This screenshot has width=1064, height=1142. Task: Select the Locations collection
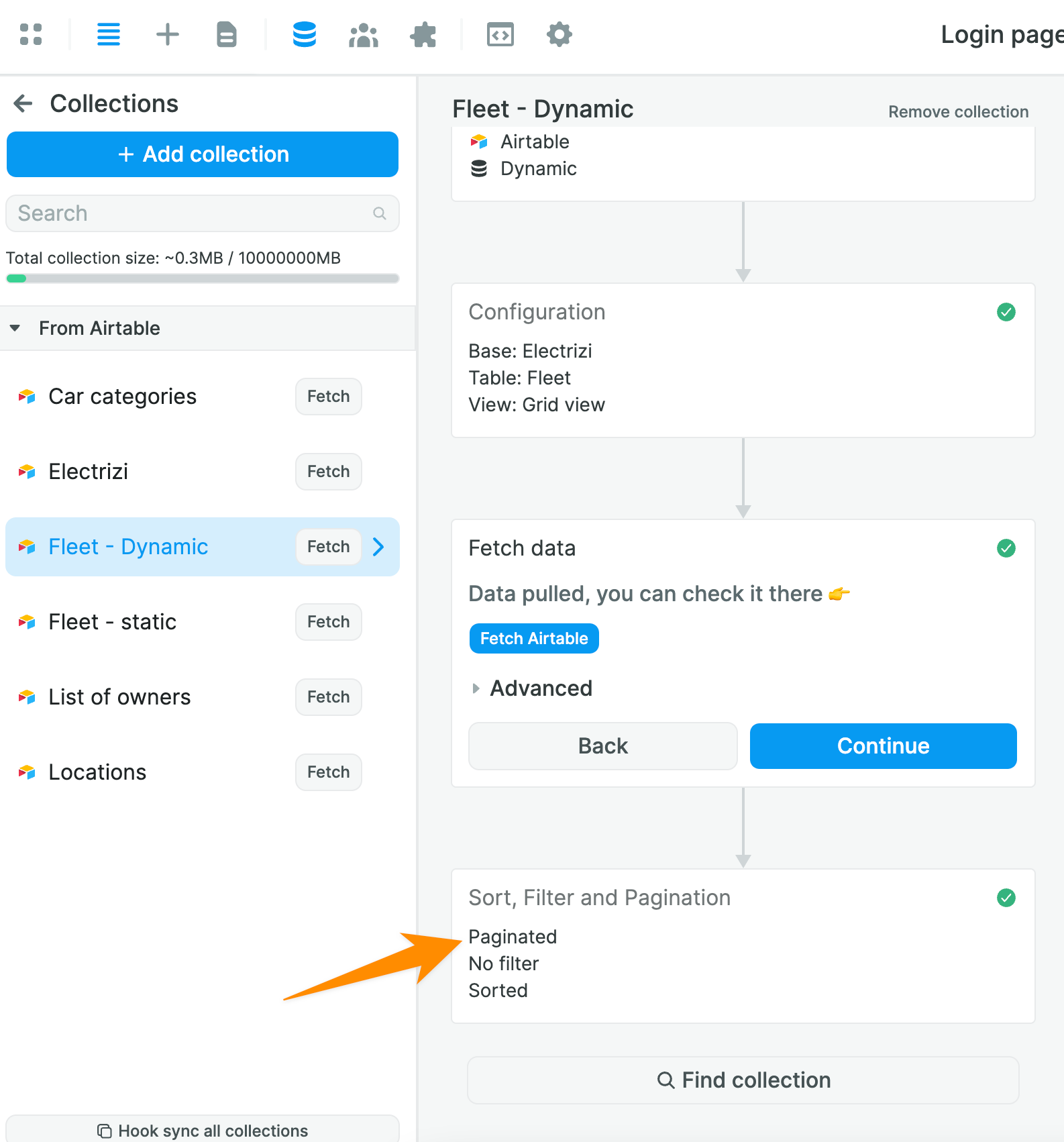click(x=98, y=772)
